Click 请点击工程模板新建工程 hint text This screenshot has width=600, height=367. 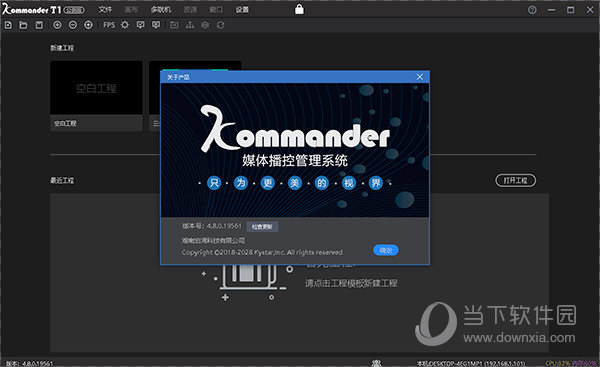pos(351,283)
